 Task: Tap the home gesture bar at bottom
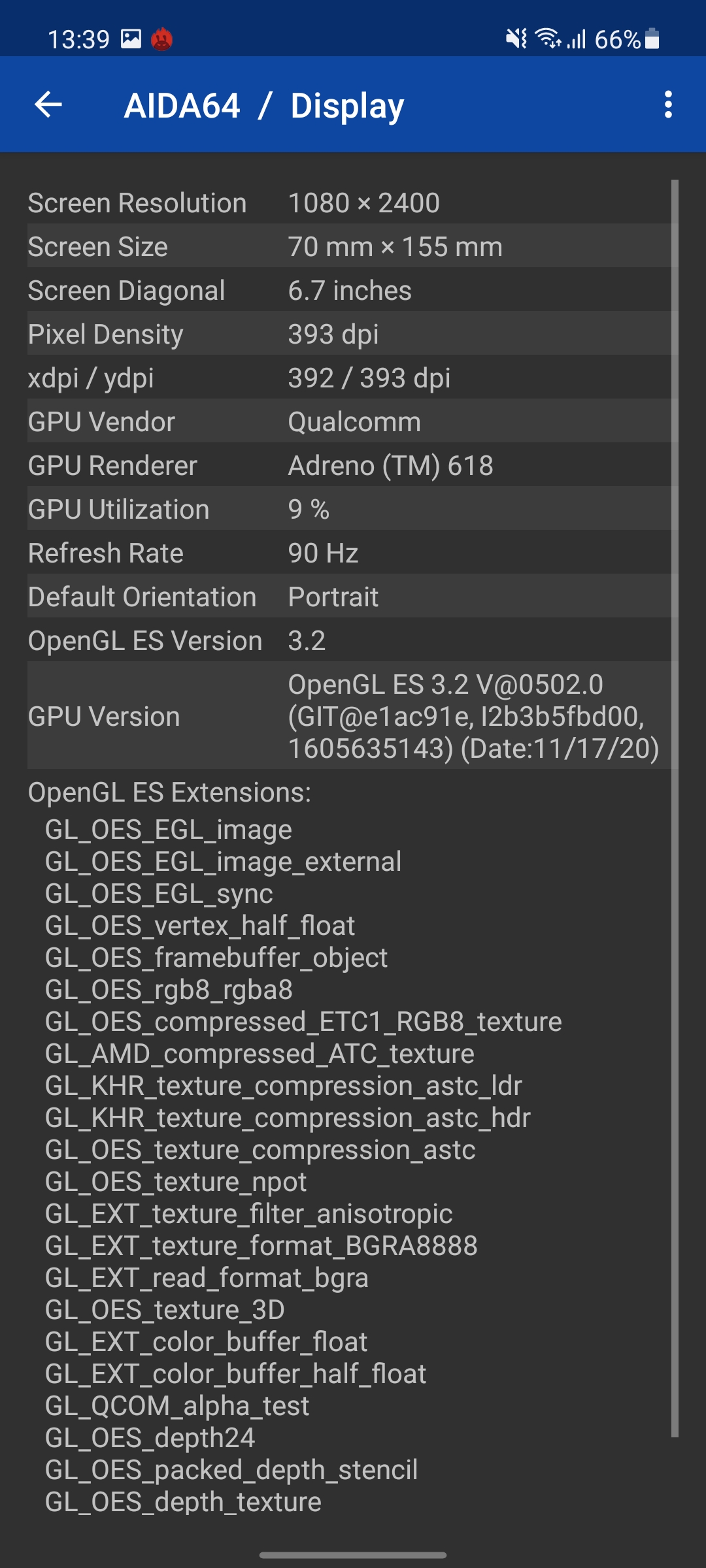click(353, 1555)
